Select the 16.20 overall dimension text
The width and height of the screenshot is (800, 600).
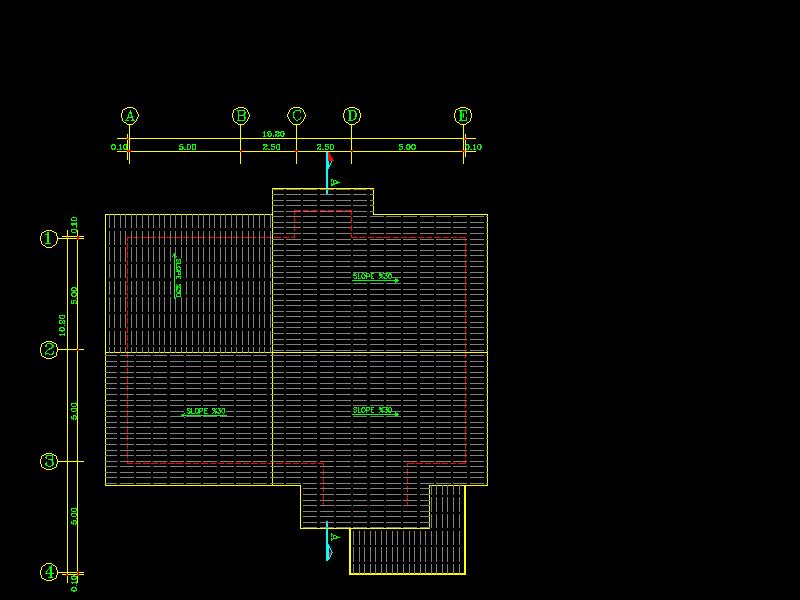point(273,134)
